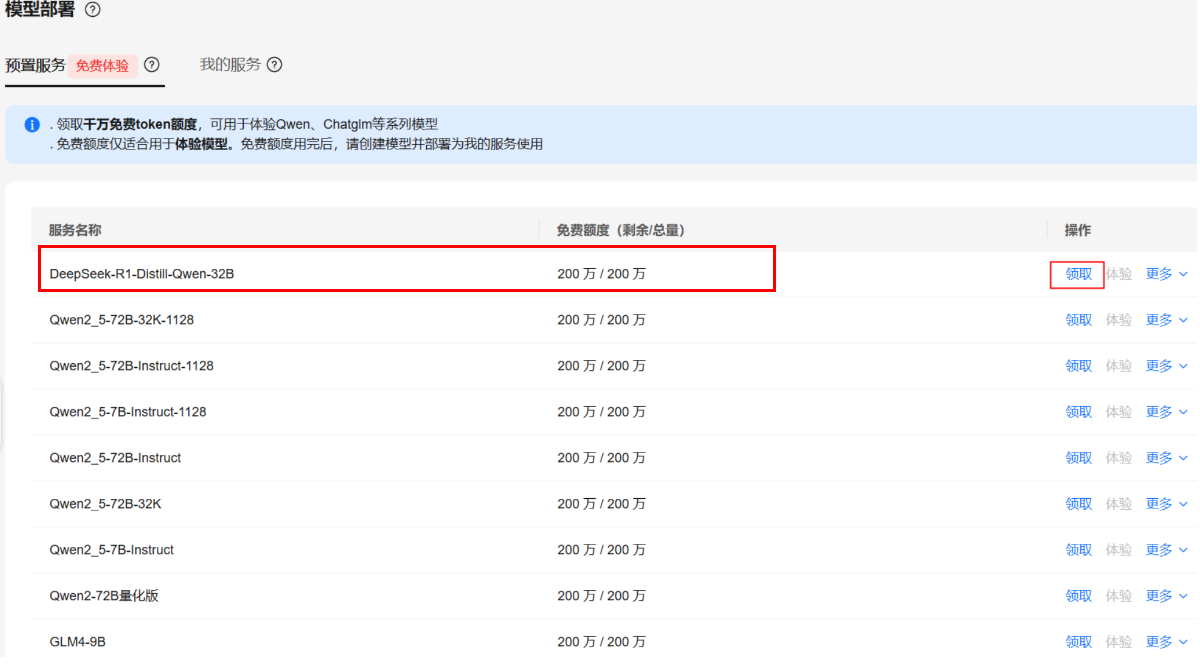
Task: Select service name Qwen2_5-72B-Instruct-1128
Action: point(132,366)
